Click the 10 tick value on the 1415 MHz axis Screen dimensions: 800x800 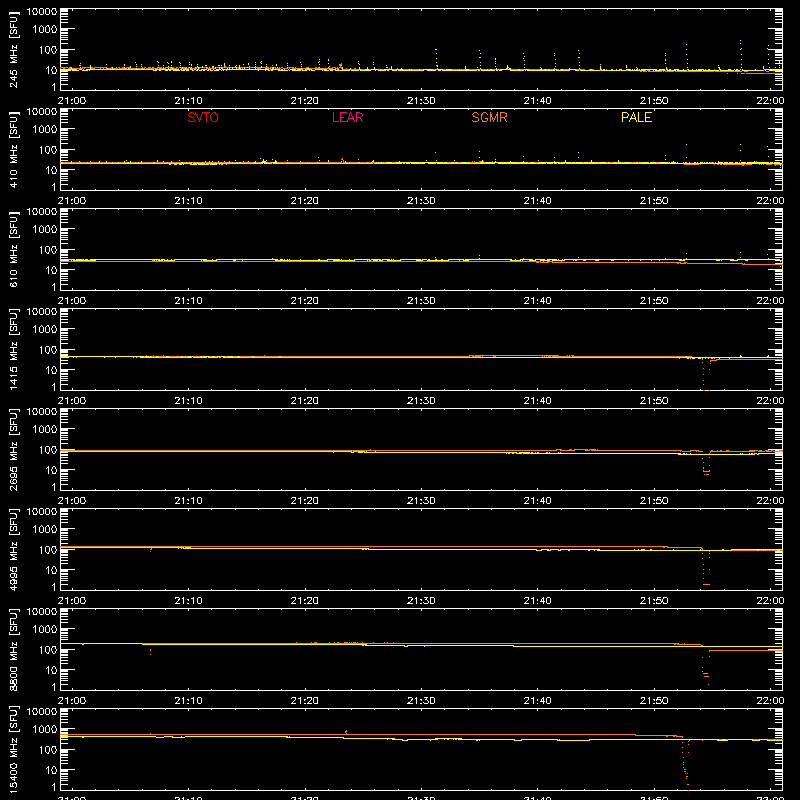click(51, 370)
